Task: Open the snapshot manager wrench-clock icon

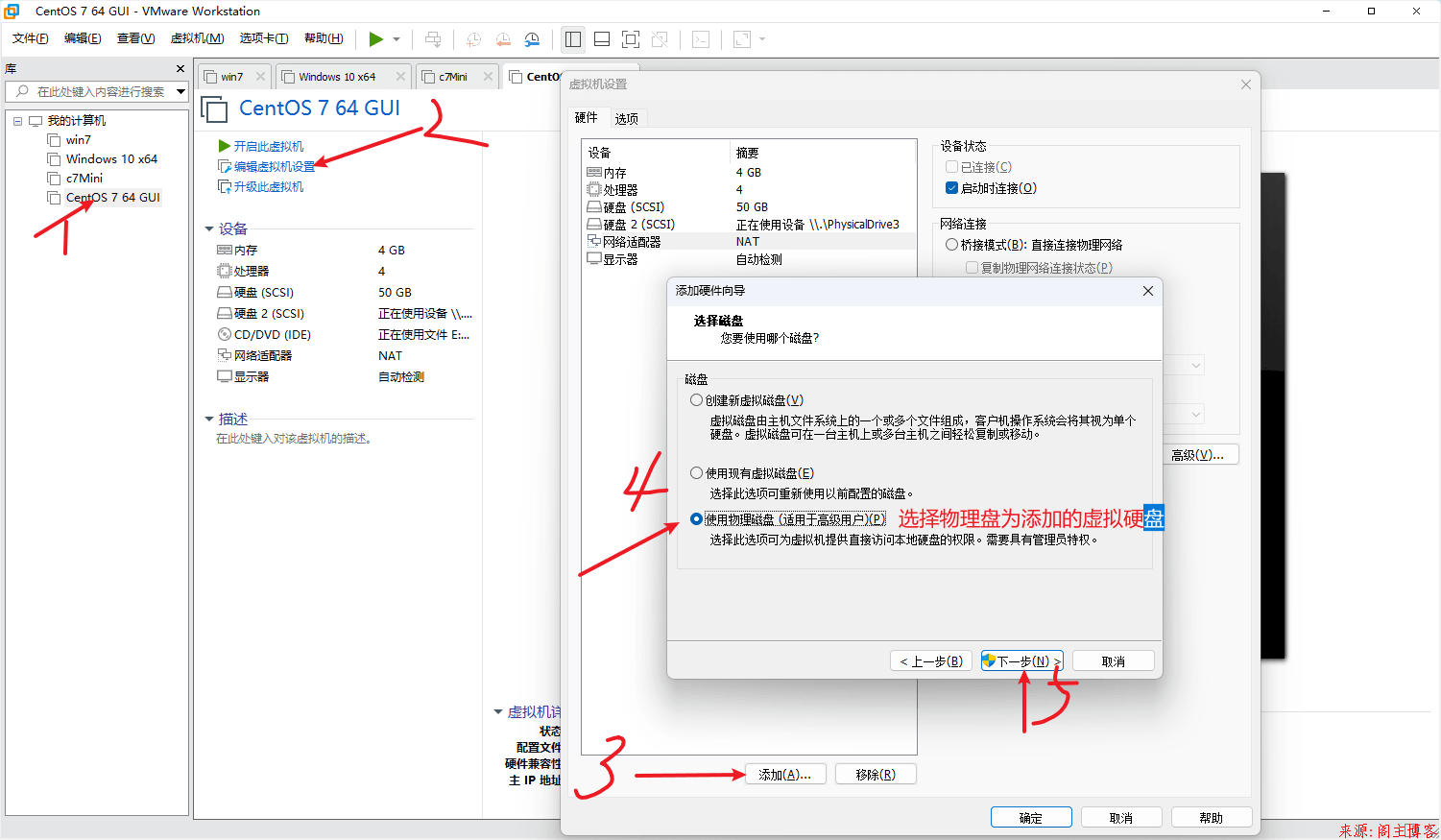Action: point(532,39)
